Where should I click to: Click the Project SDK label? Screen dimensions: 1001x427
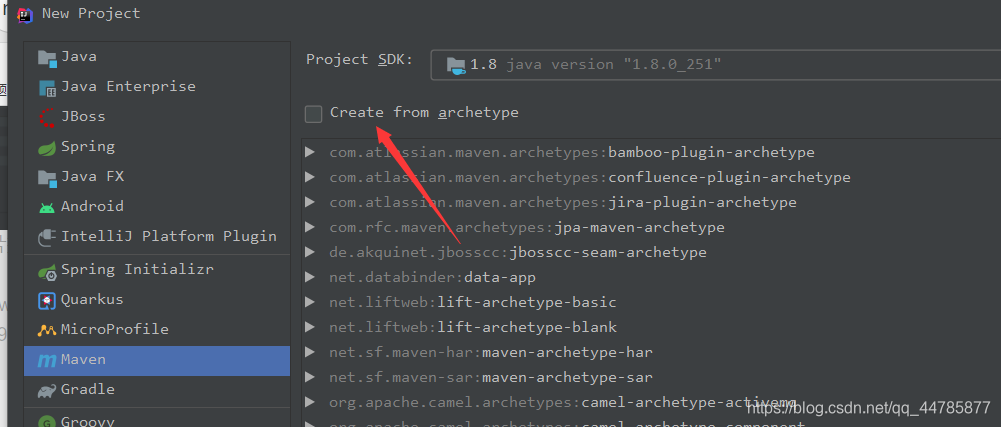pos(359,59)
